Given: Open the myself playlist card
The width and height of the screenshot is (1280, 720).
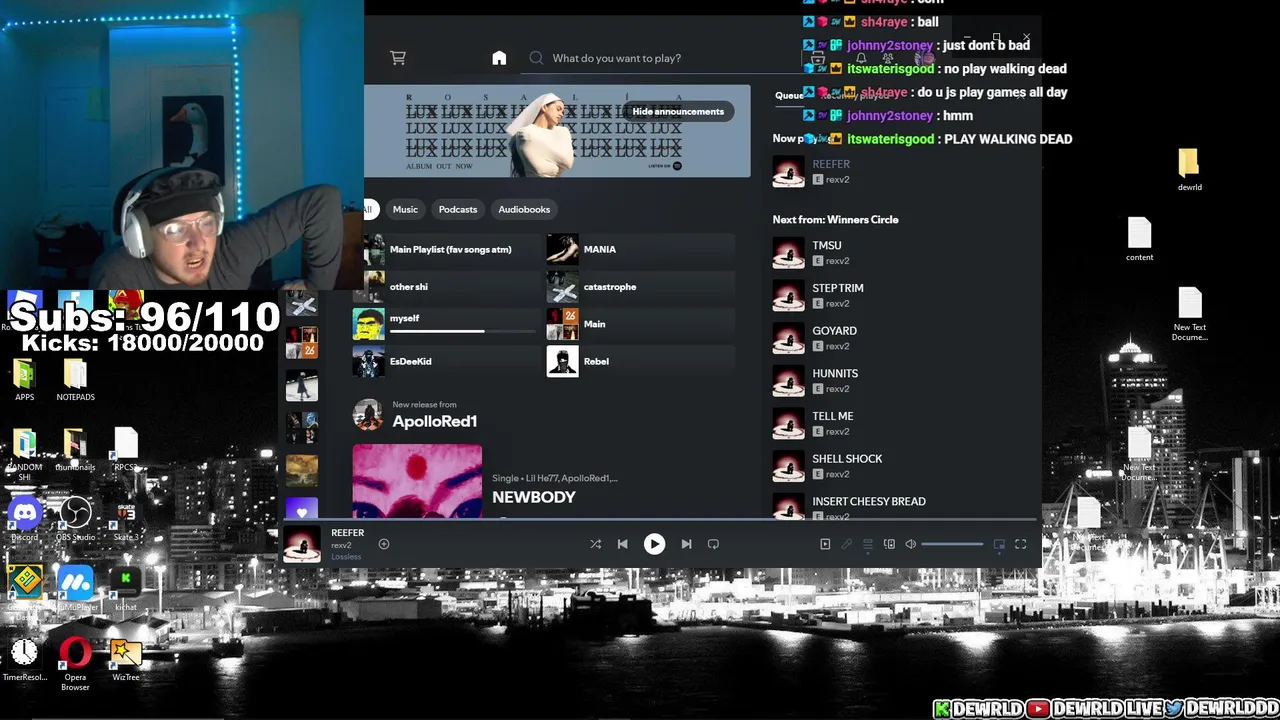Looking at the screenshot, I should tap(446, 323).
